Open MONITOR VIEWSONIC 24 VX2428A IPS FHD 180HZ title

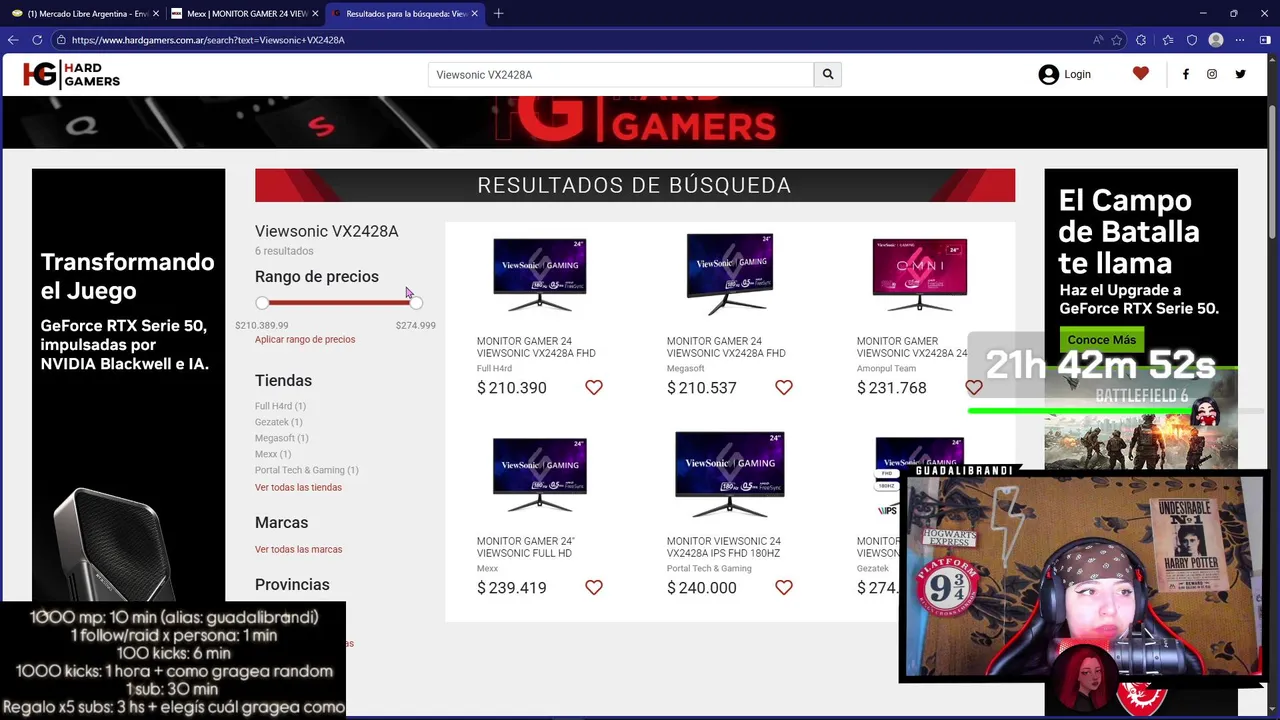pyautogui.click(x=724, y=547)
